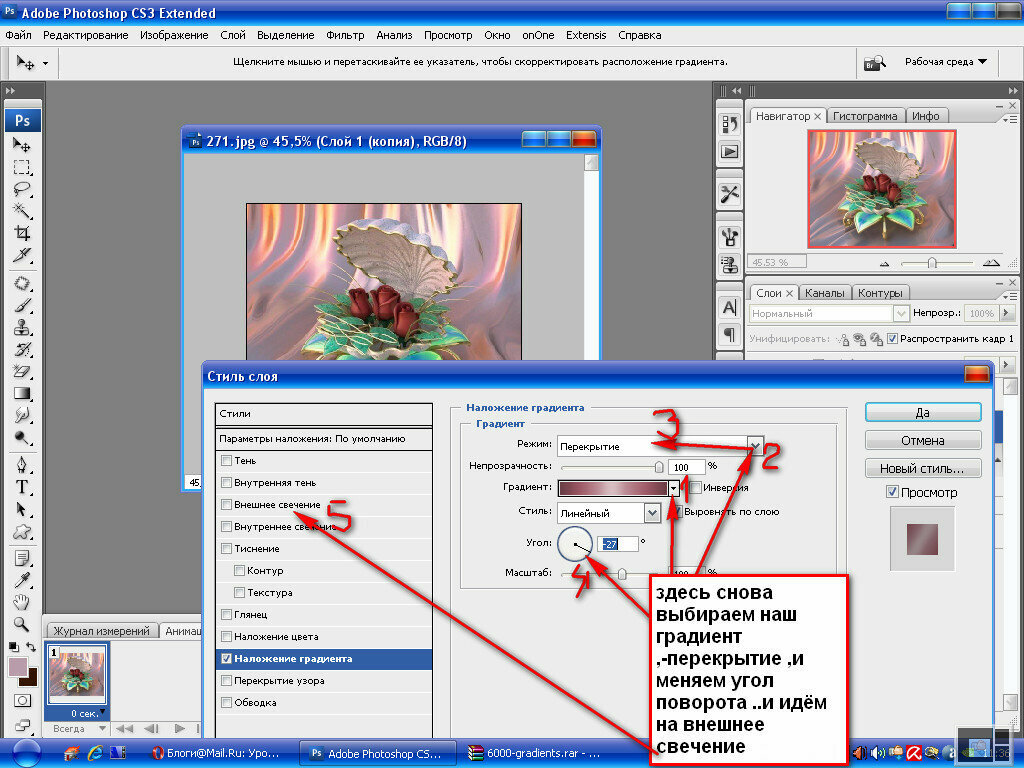Select the Path Selection tool

22,509
